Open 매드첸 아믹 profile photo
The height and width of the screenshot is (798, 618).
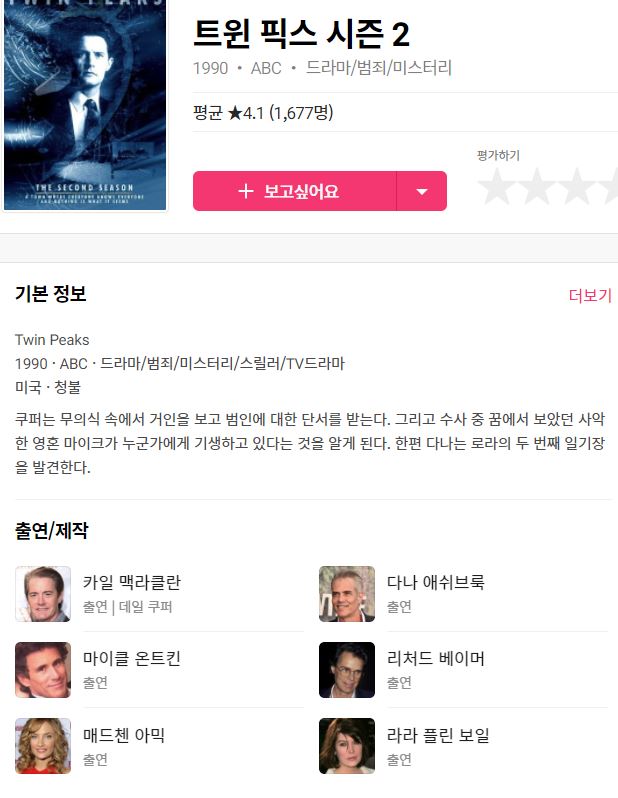[43, 746]
